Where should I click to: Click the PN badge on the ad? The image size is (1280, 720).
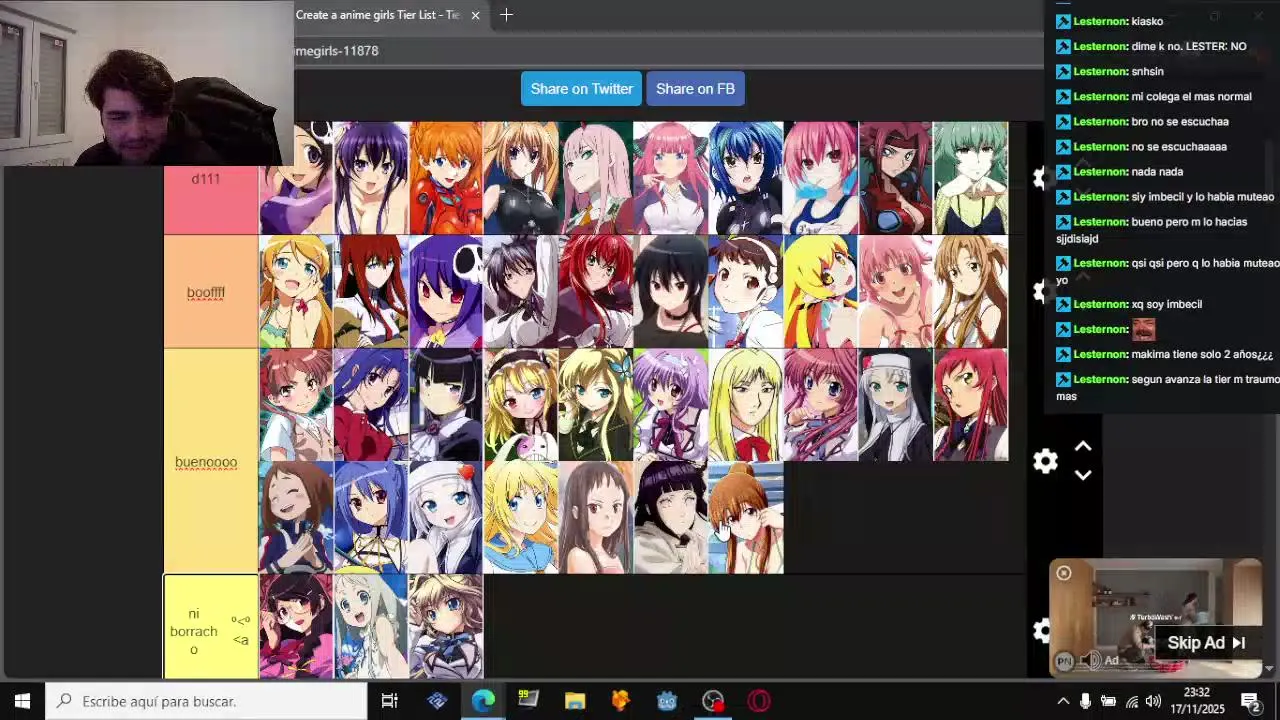[1064, 660]
